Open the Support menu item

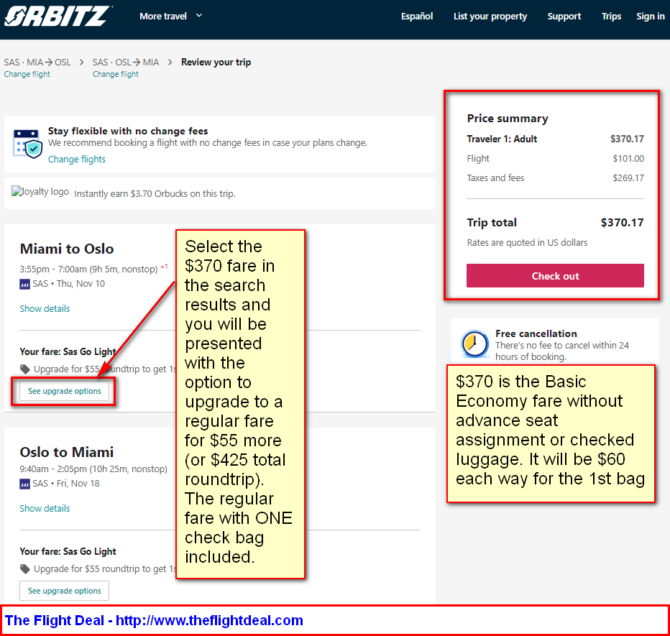[x=564, y=16]
